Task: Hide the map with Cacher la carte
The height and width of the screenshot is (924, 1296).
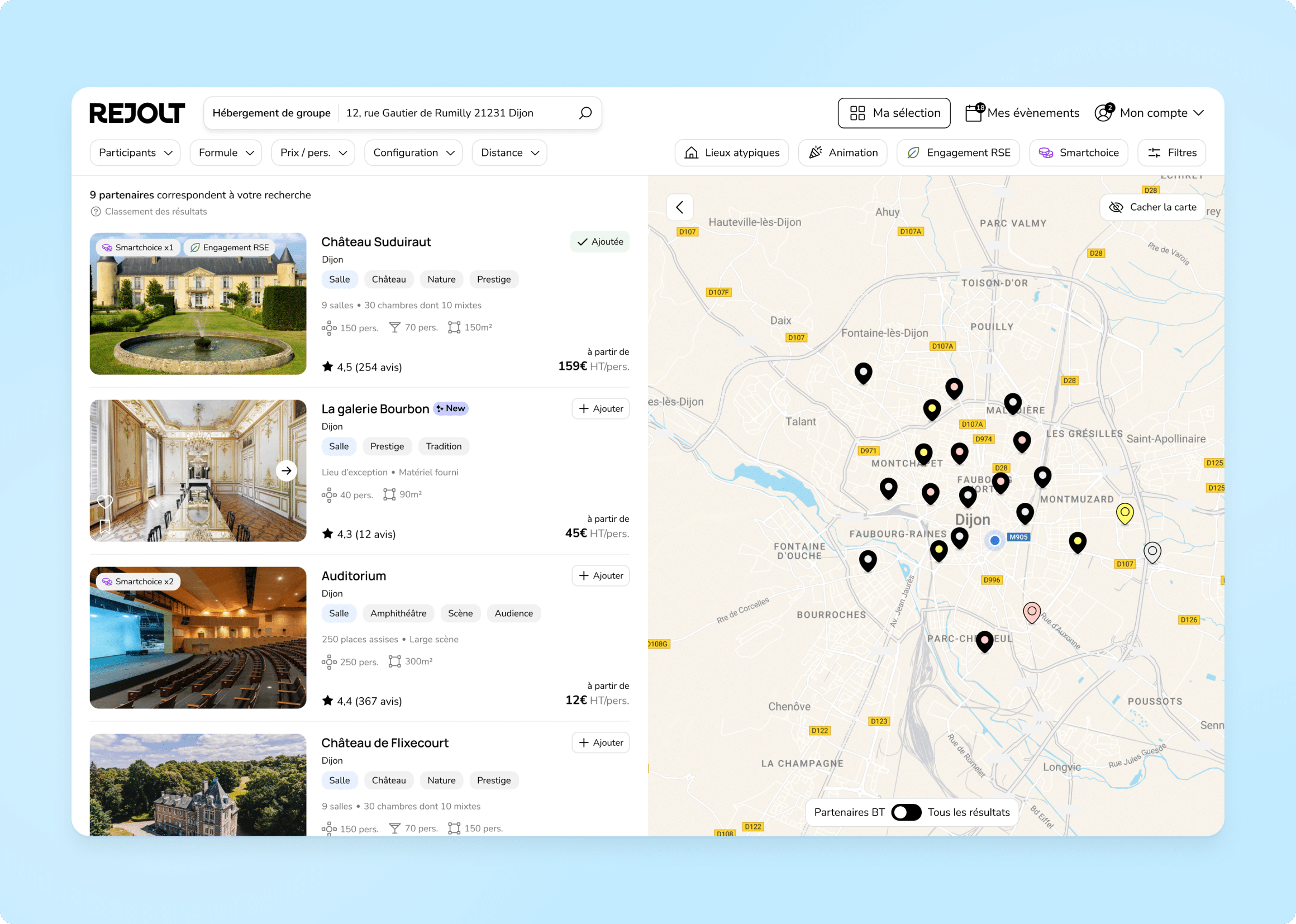Action: tap(1152, 207)
